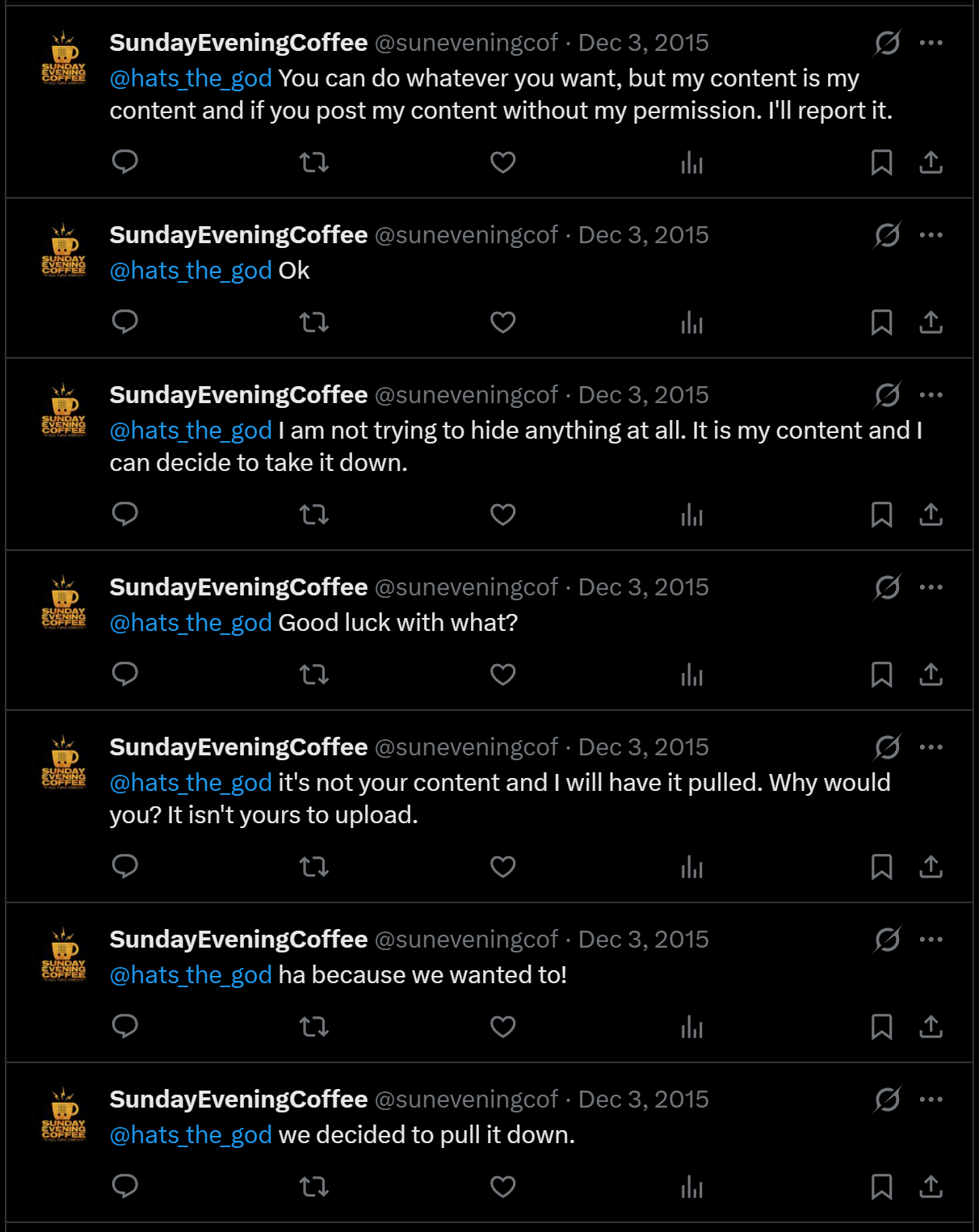This screenshot has height=1232, width=979.
Task: Like the 'I will have it pulled' tweet
Action: point(502,867)
